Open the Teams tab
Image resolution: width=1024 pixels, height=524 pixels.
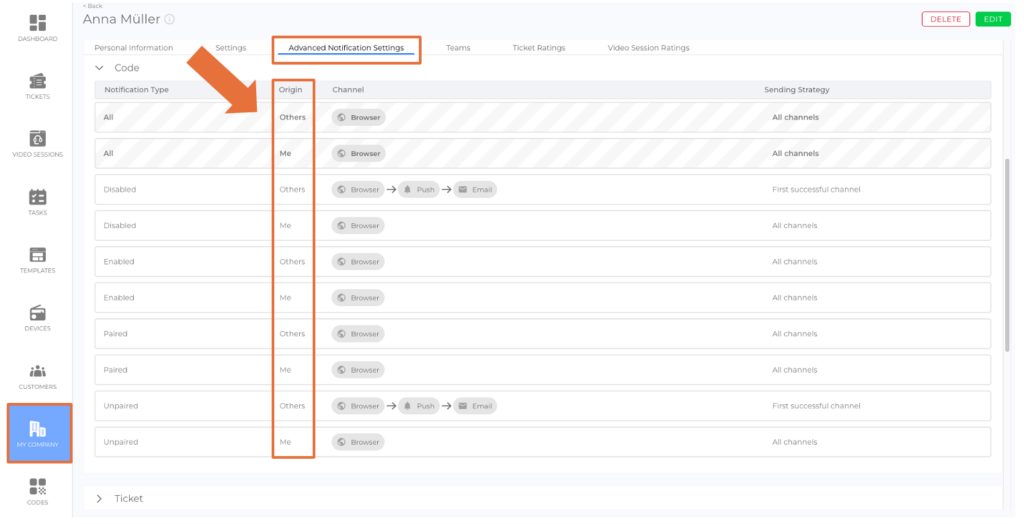pyautogui.click(x=458, y=48)
